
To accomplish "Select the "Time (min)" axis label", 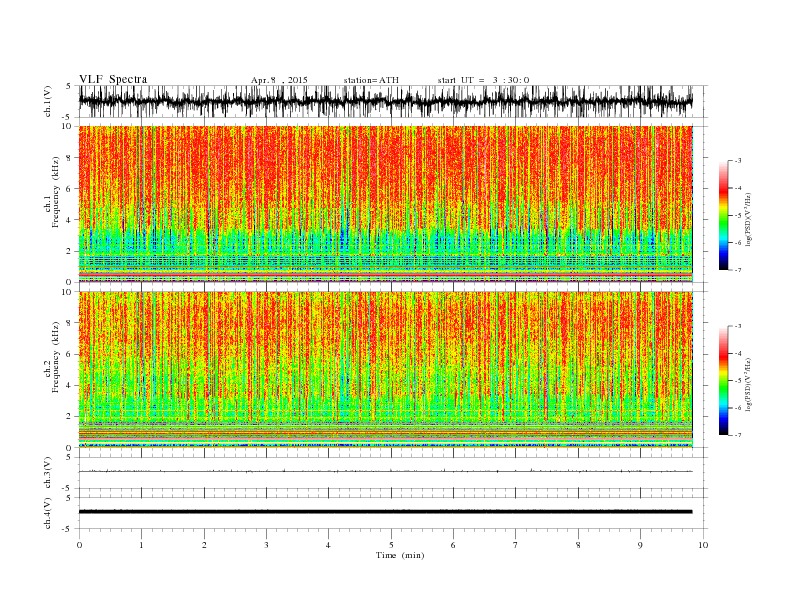I will pyautogui.click(x=400, y=555).
